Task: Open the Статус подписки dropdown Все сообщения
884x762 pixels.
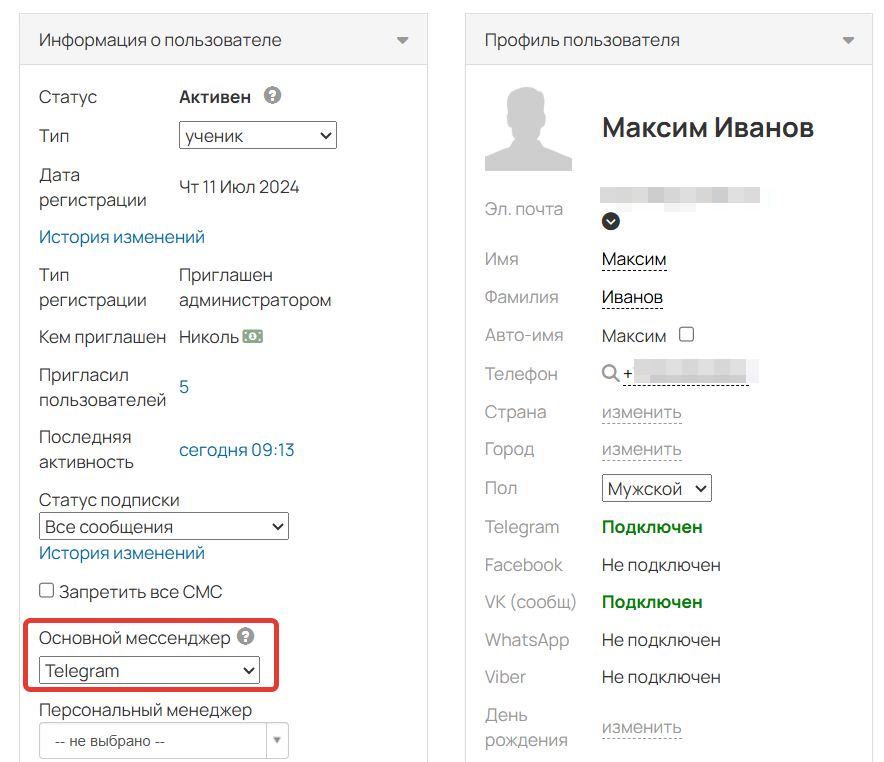Action: click(163, 526)
